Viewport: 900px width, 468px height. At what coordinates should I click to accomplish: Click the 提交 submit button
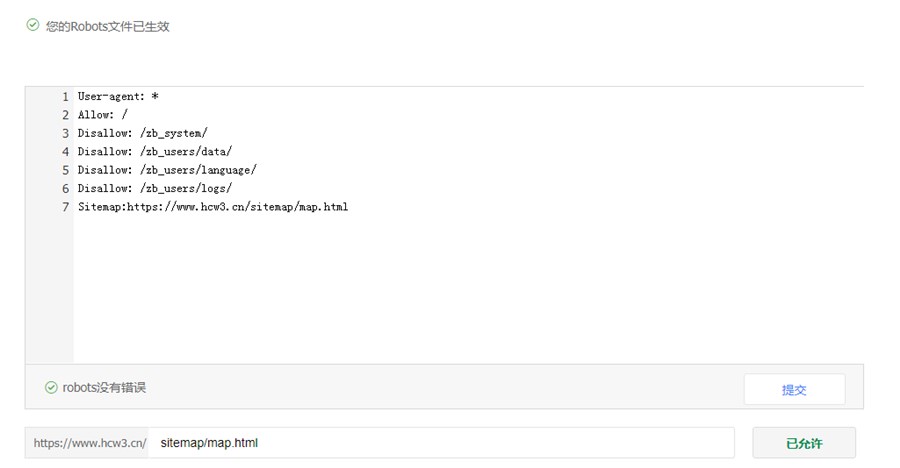(x=794, y=389)
